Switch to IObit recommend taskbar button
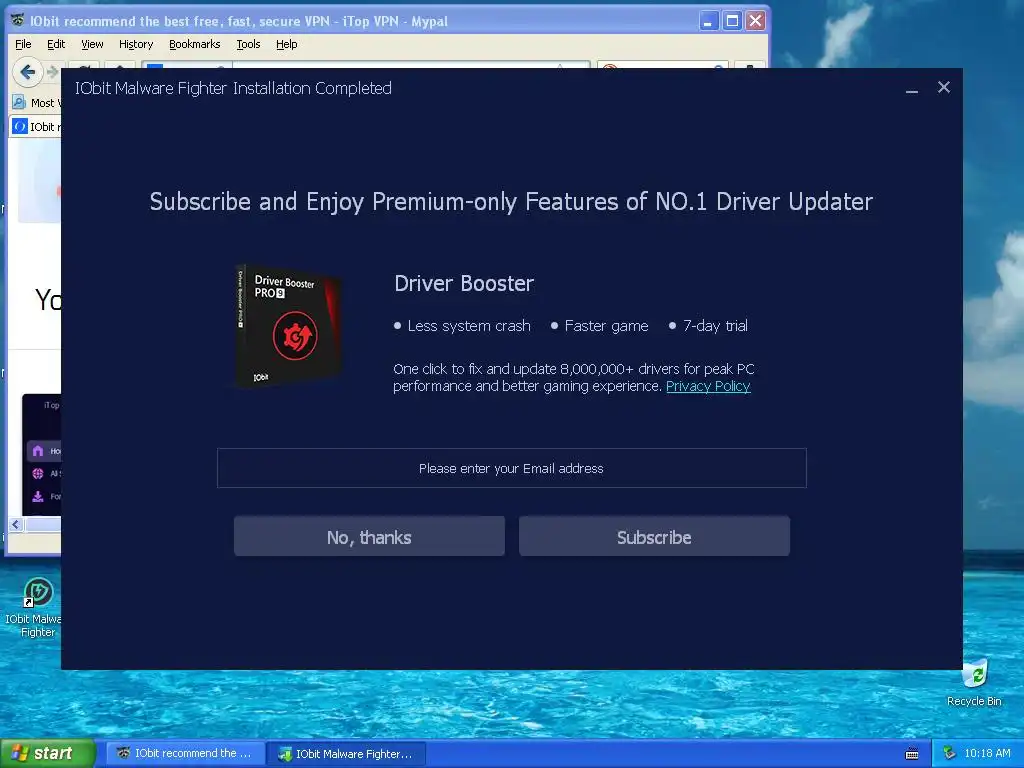 [185, 753]
